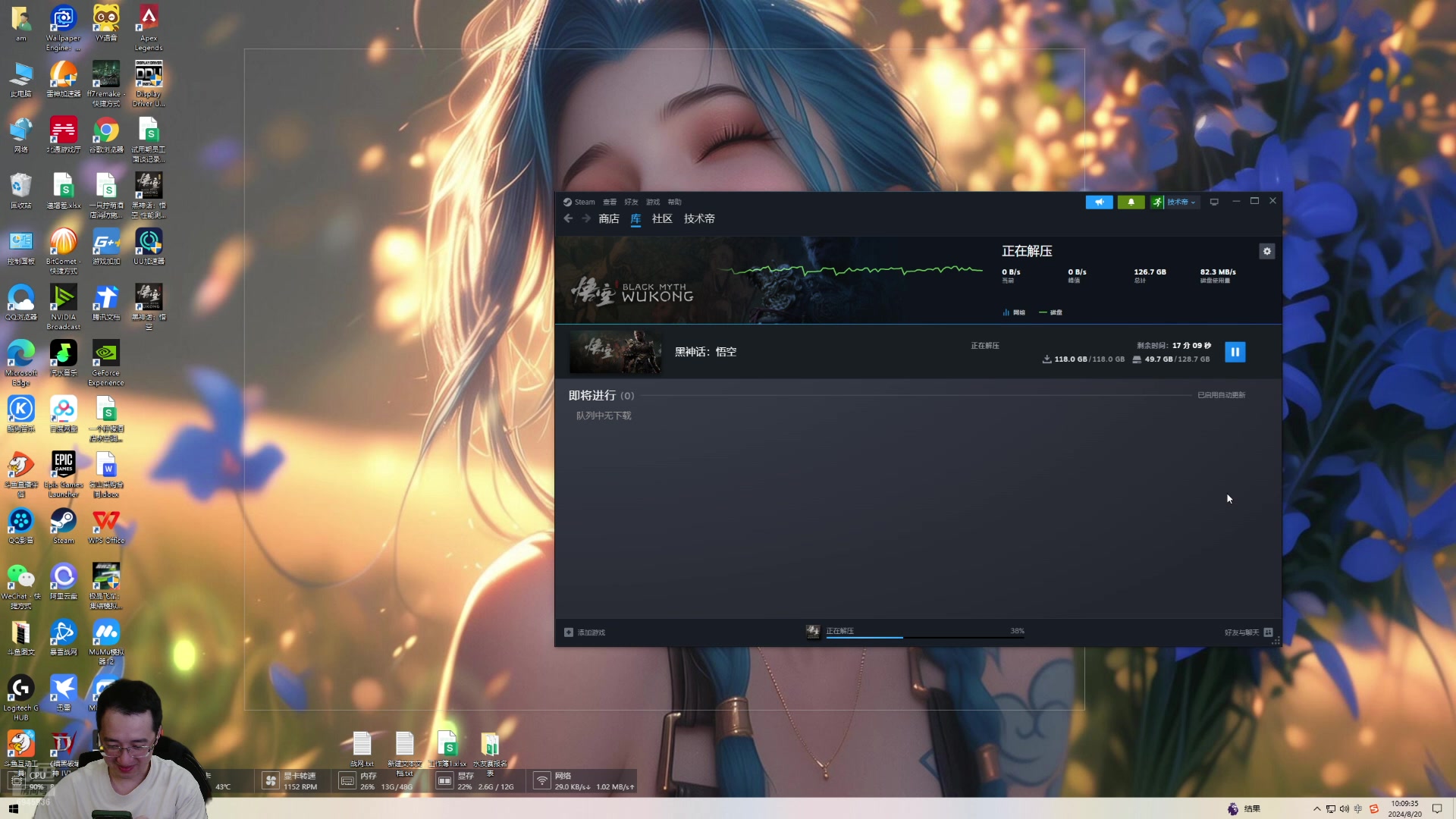1456x819 pixels.
Task: Open the Steam desktop shortcut
Action: point(63,526)
